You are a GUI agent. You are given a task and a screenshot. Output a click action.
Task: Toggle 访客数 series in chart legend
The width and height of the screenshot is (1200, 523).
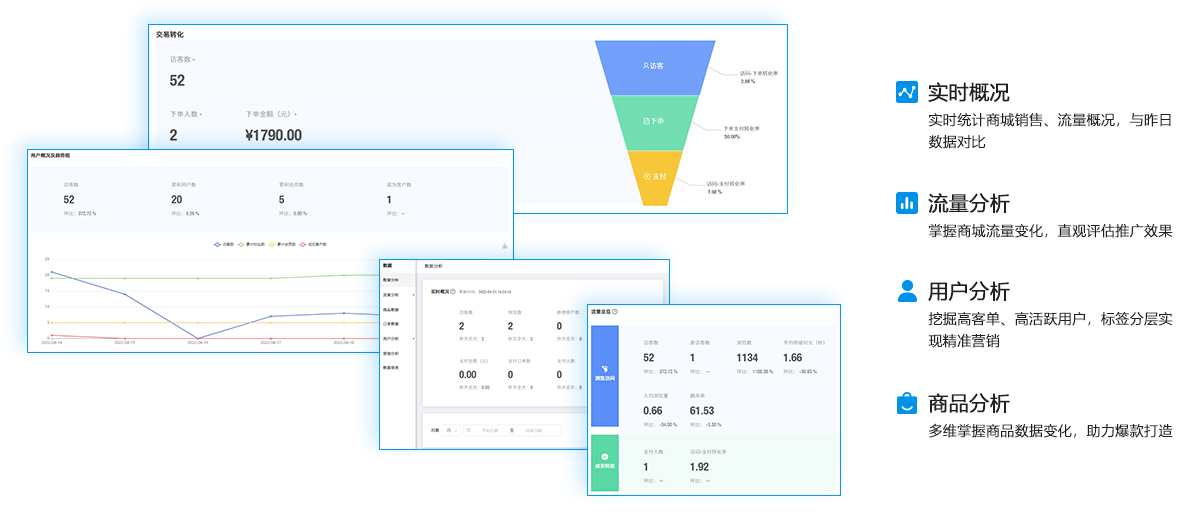226,244
